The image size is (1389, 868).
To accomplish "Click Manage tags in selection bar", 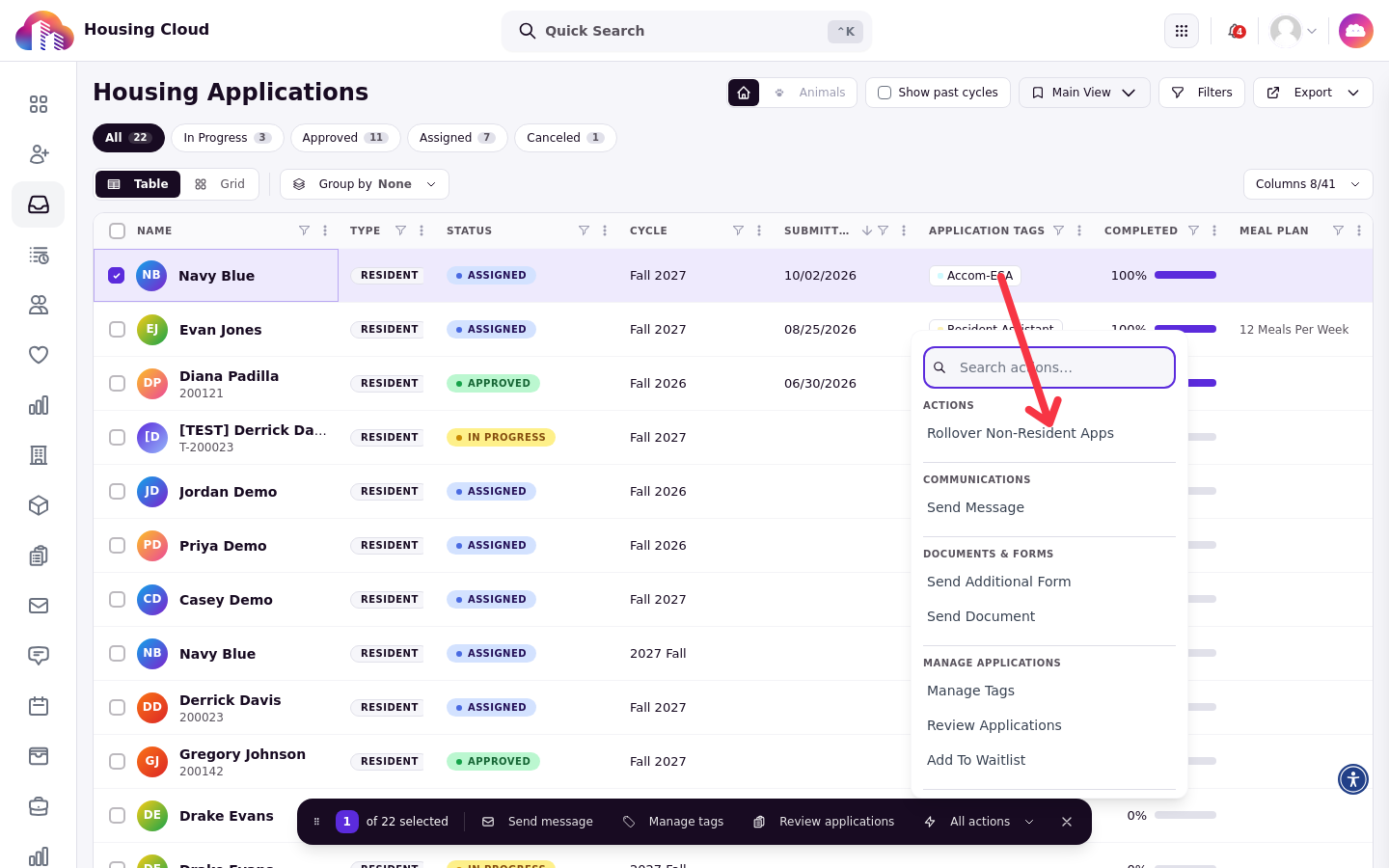I will (673, 822).
